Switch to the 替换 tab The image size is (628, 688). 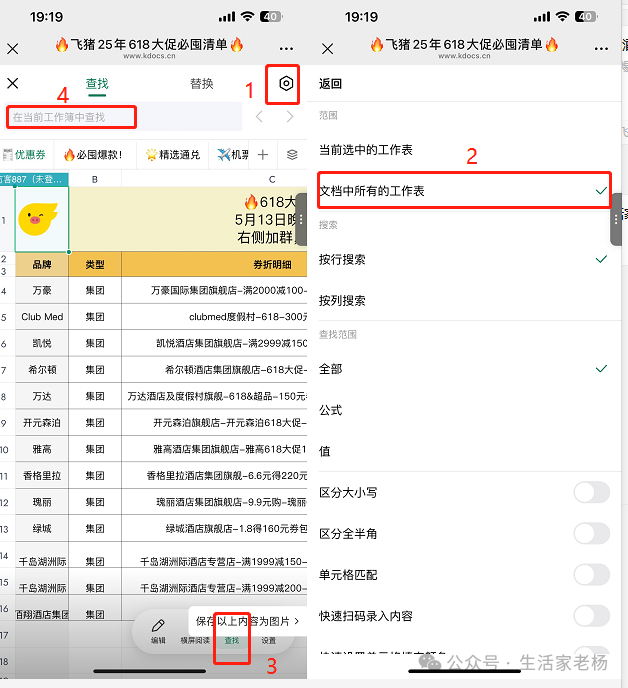pyautogui.click(x=201, y=83)
